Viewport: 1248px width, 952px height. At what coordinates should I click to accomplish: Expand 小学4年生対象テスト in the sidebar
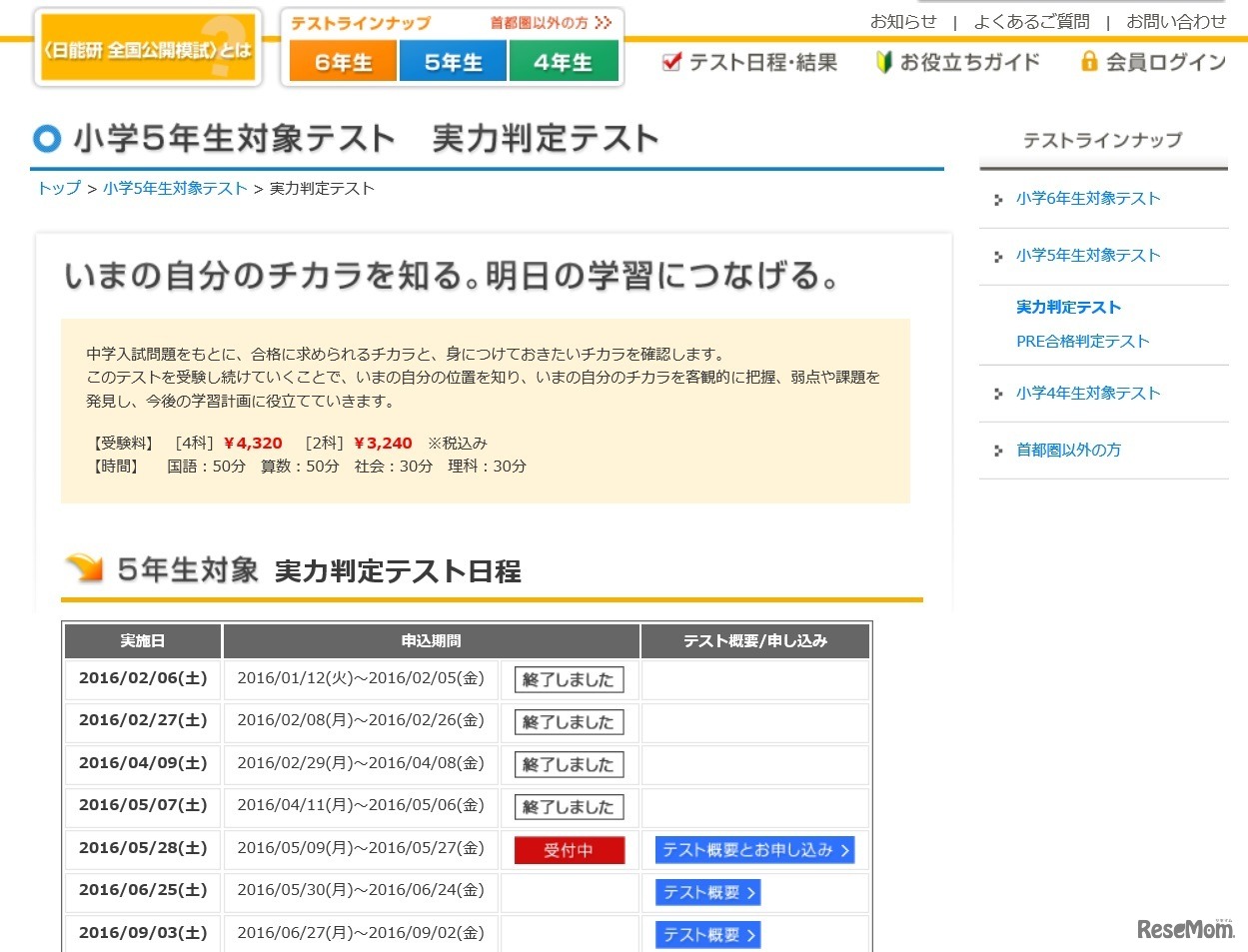tap(1087, 393)
